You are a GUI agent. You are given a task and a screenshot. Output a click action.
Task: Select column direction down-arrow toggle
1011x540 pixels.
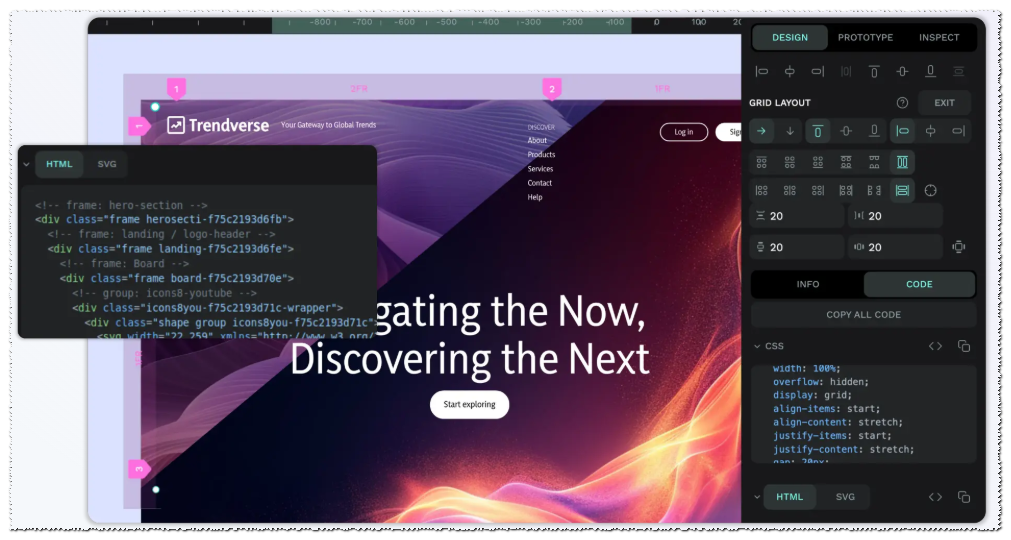[789, 131]
